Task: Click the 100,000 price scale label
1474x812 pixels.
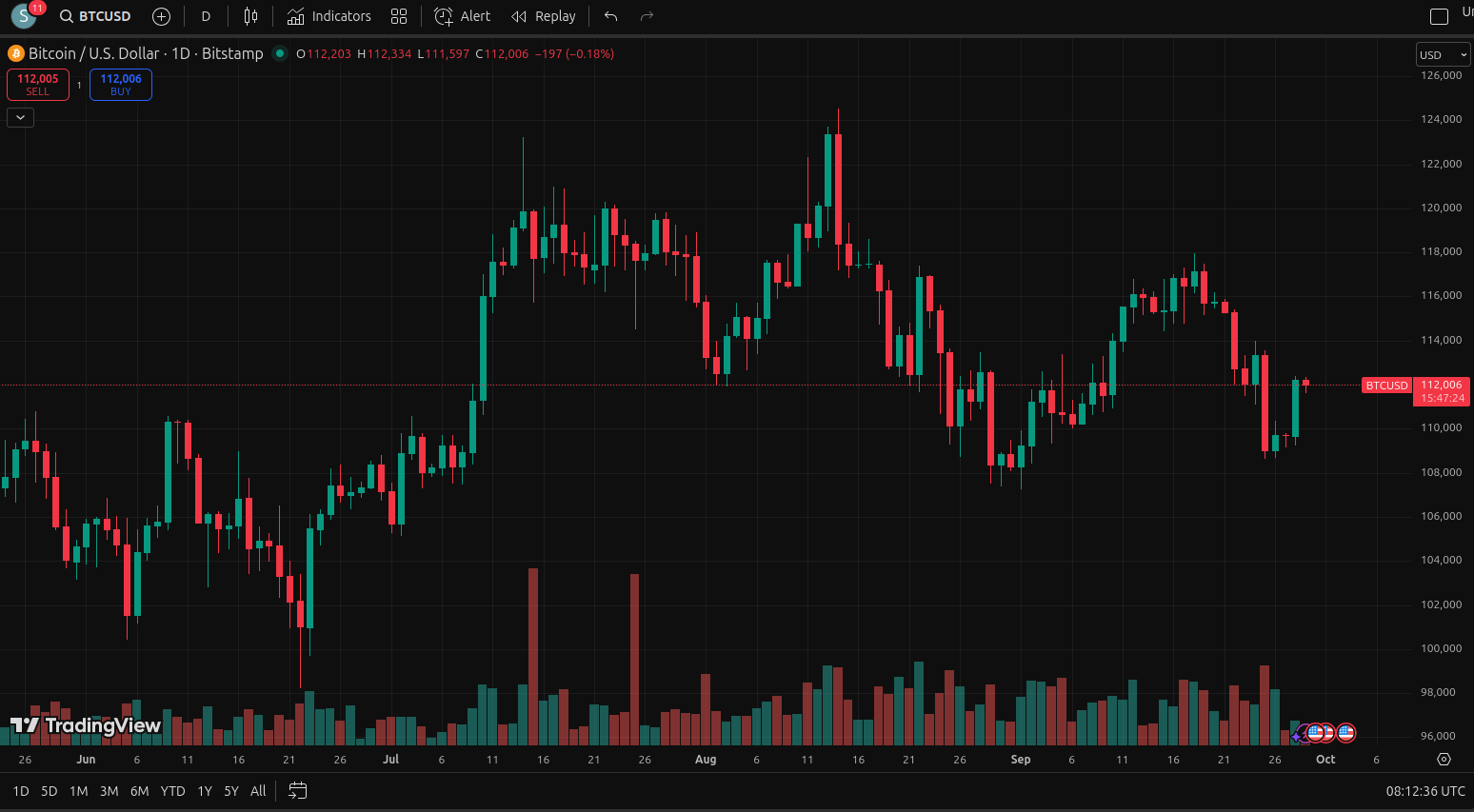Action: pyautogui.click(x=1442, y=648)
